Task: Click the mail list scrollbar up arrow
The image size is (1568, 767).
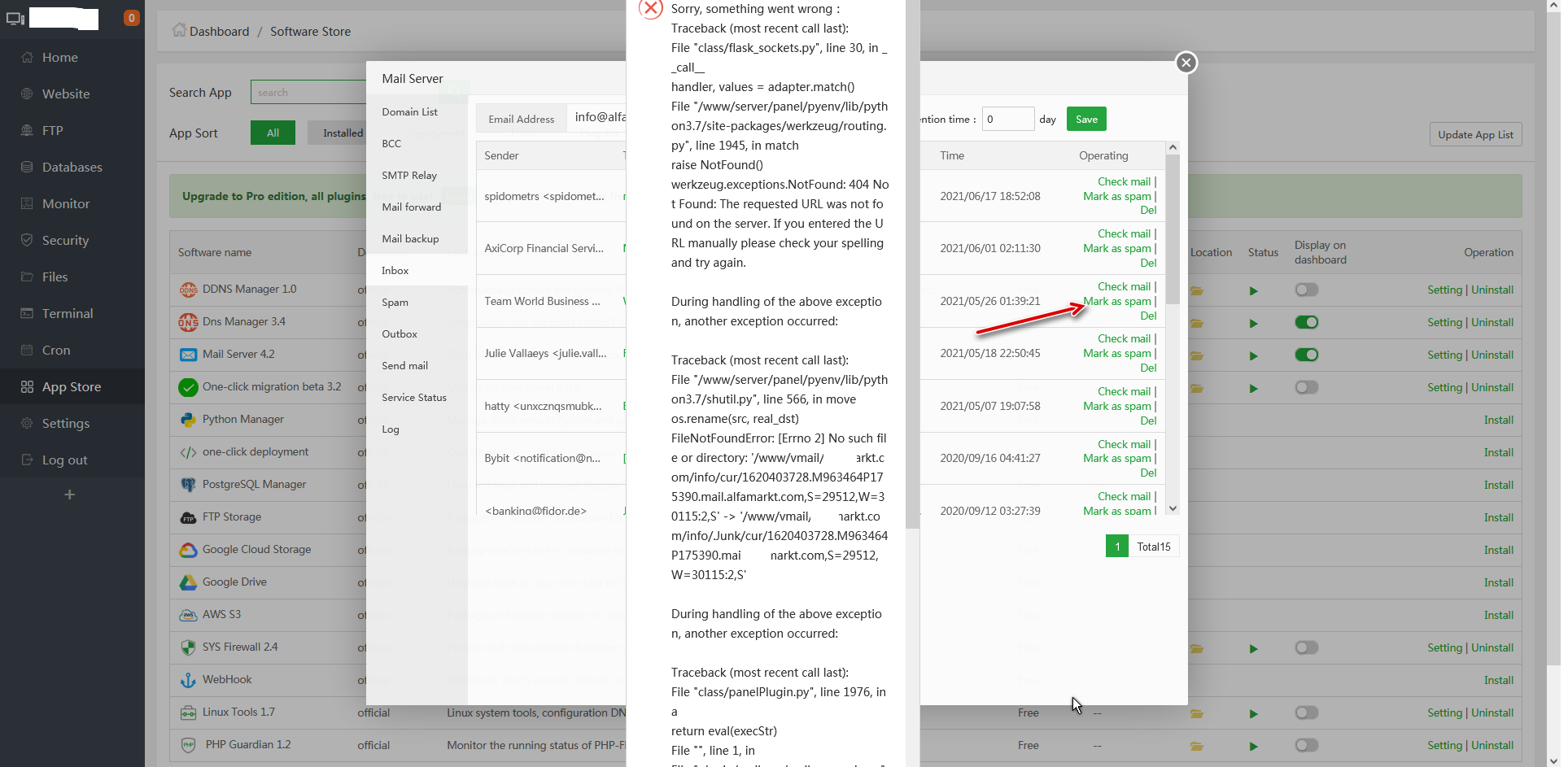Action: point(1173,147)
